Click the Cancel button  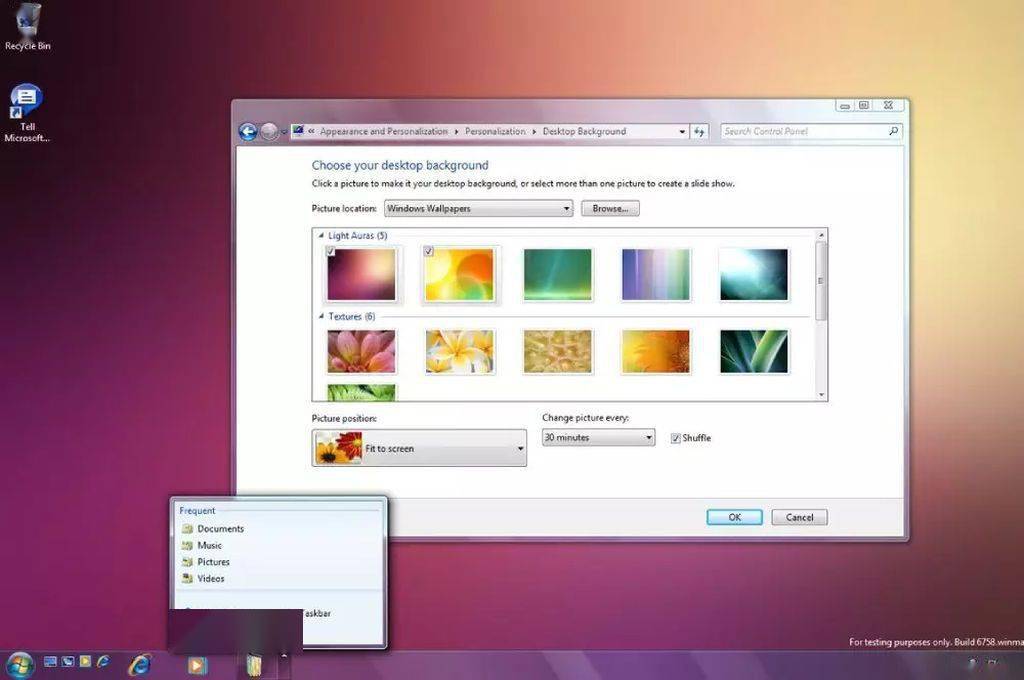pos(799,517)
